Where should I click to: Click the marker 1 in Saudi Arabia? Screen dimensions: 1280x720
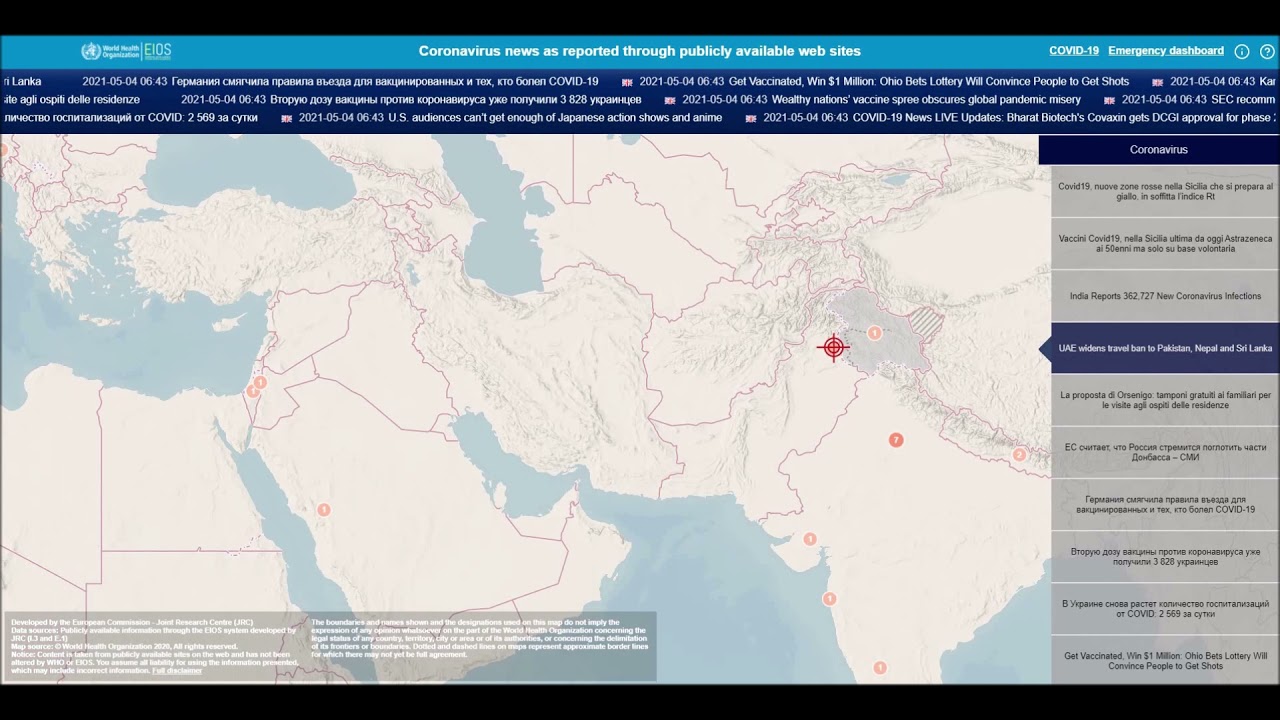coord(323,510)
